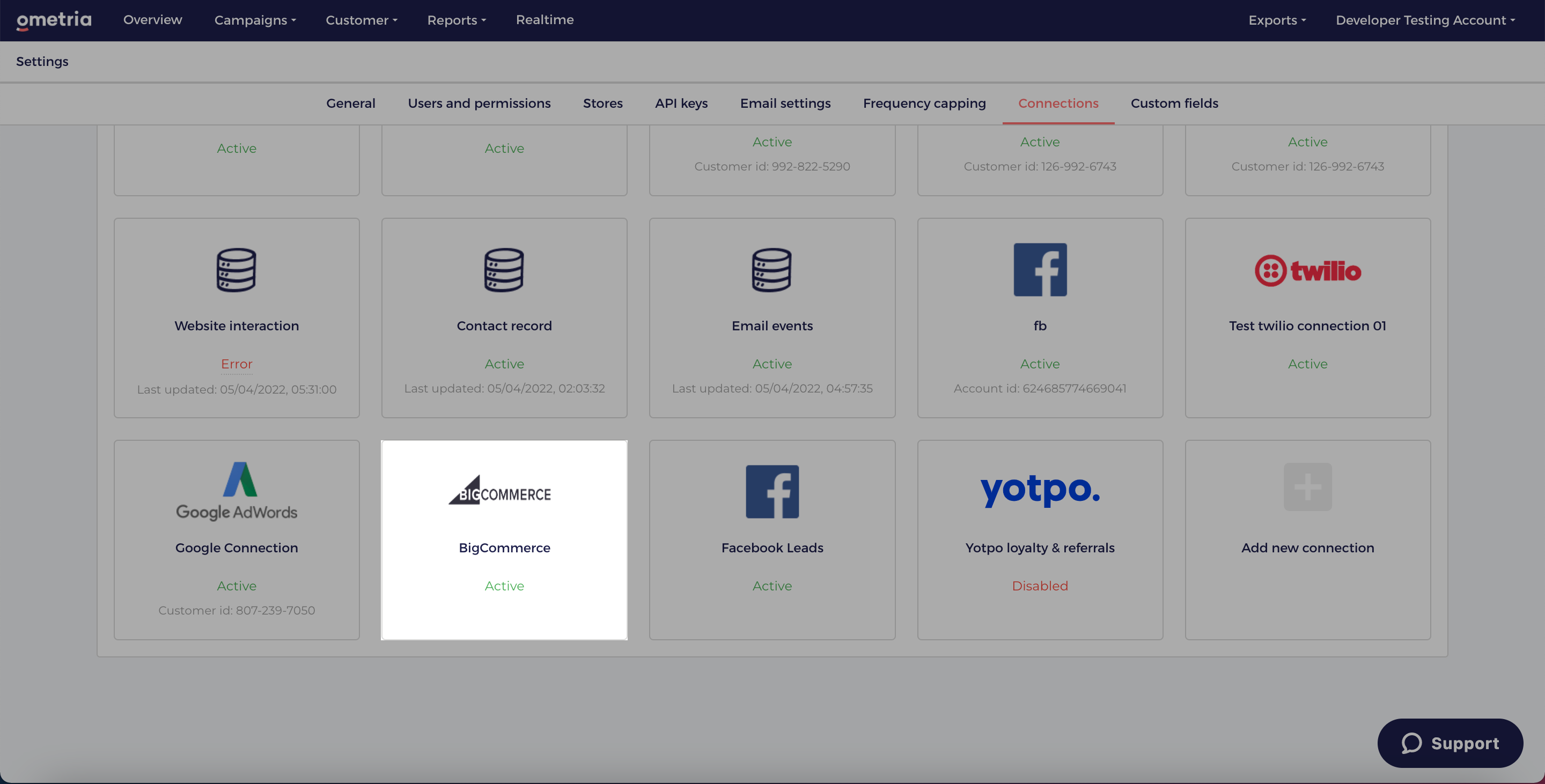
Task: Open Yotpo loyalty & referrals title
Action: 1040,548
